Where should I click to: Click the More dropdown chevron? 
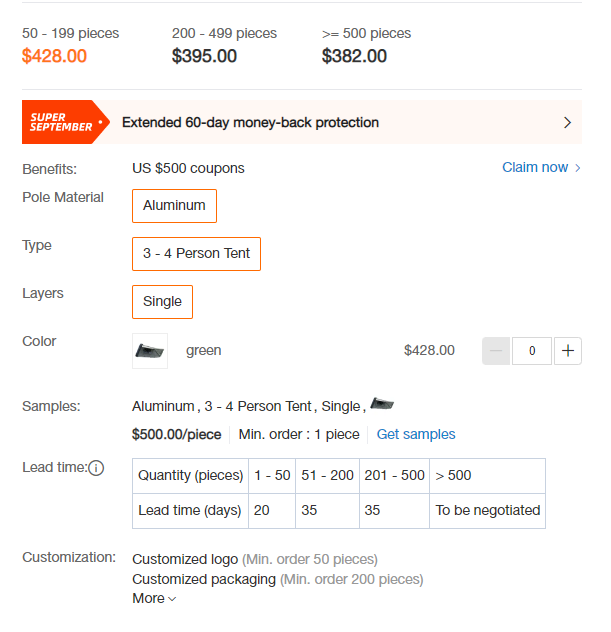(172, 599)
